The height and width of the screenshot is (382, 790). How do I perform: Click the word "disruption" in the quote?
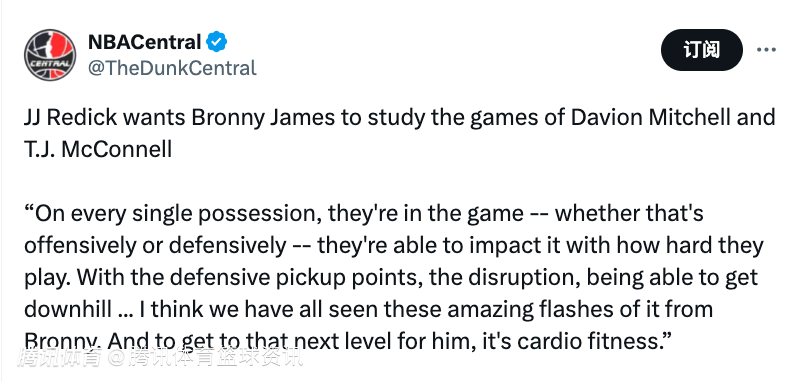coord(521,278)
